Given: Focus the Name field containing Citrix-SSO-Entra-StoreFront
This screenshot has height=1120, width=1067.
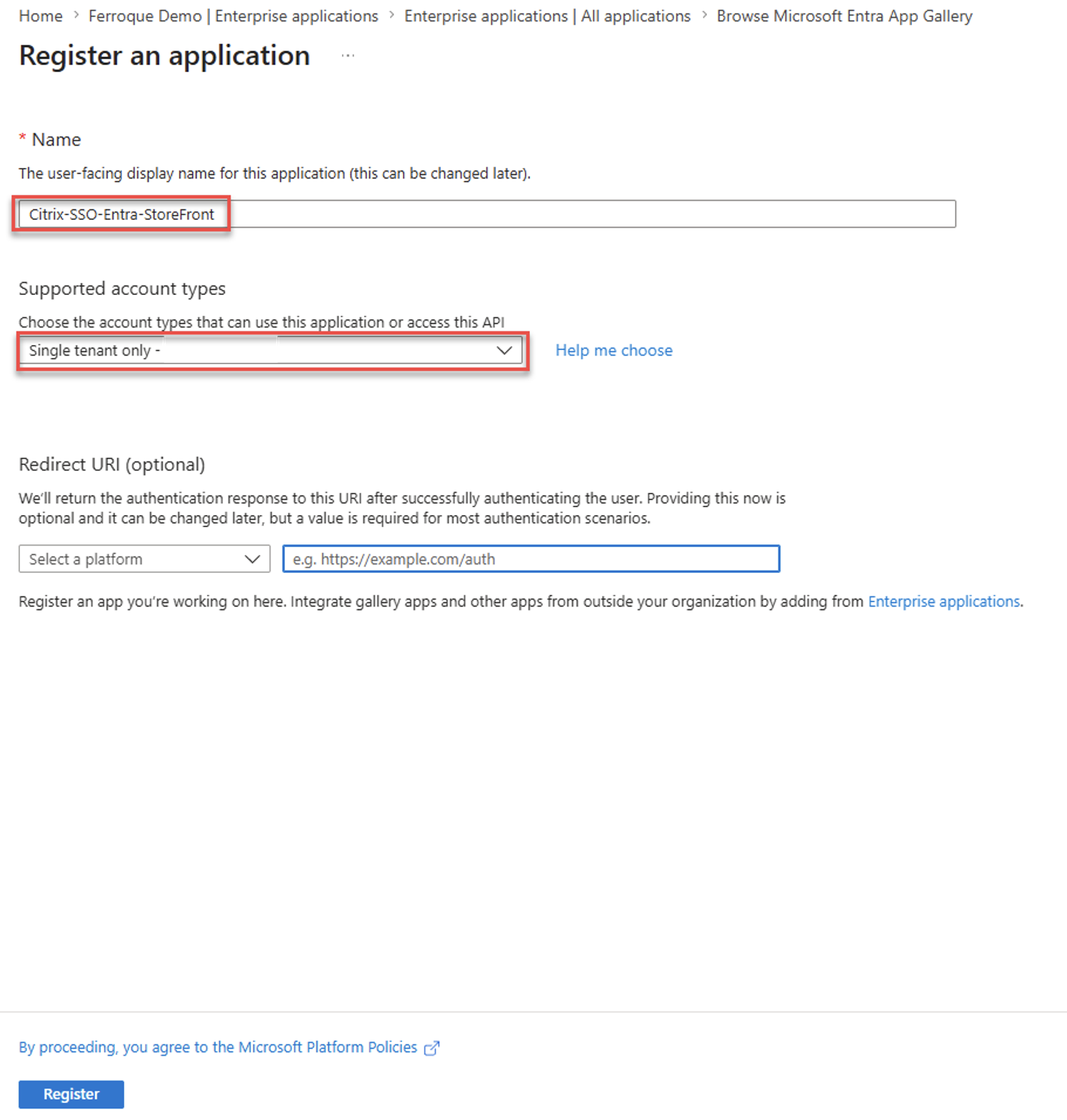Looking at the screenshot, I should click(x=487, y=214).
